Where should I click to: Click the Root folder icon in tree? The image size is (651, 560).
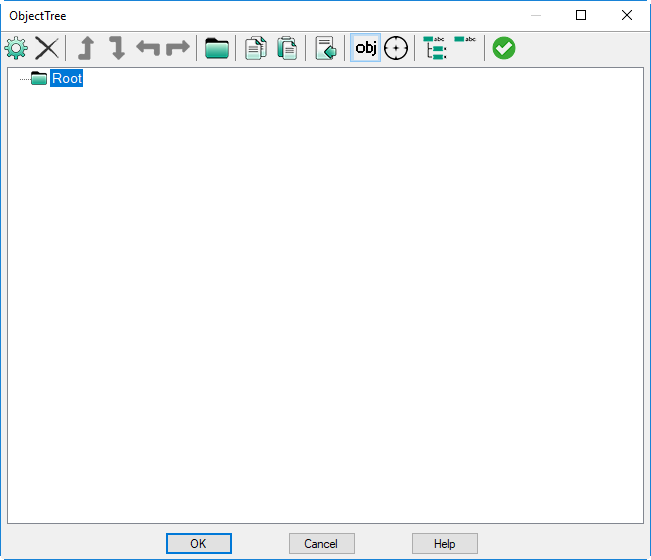pos(39,78)
